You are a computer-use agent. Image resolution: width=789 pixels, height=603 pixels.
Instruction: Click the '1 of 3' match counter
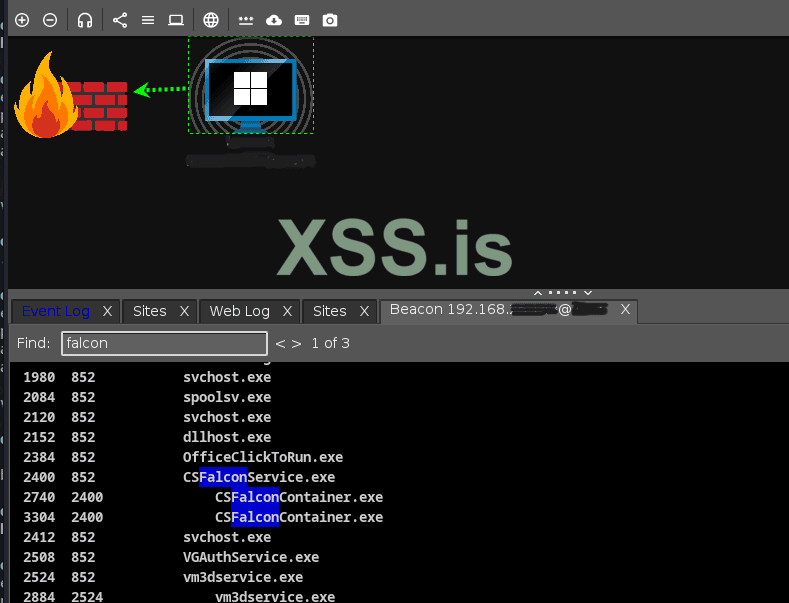point(330,343)
